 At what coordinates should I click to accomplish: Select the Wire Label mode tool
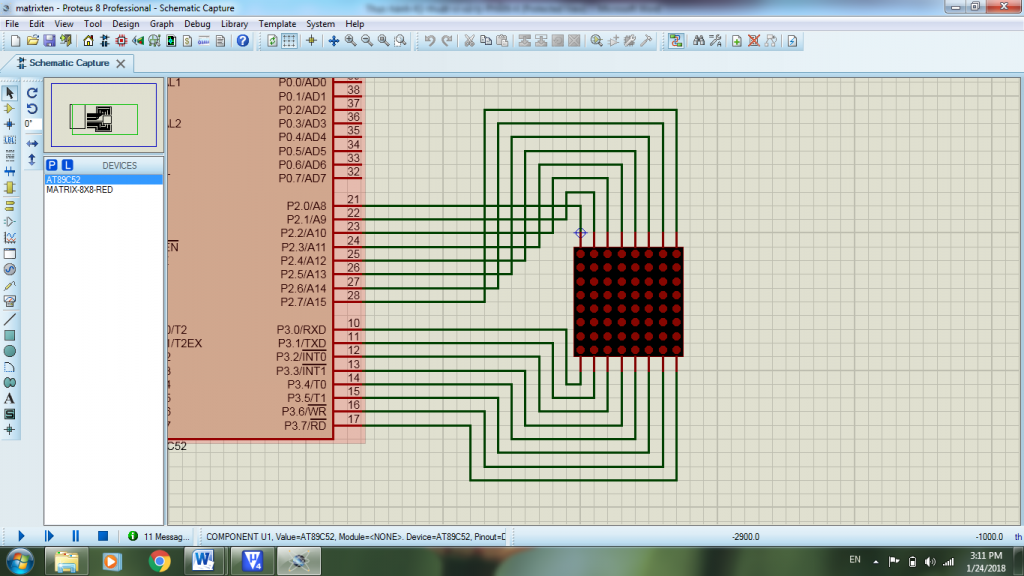(10, 140)
